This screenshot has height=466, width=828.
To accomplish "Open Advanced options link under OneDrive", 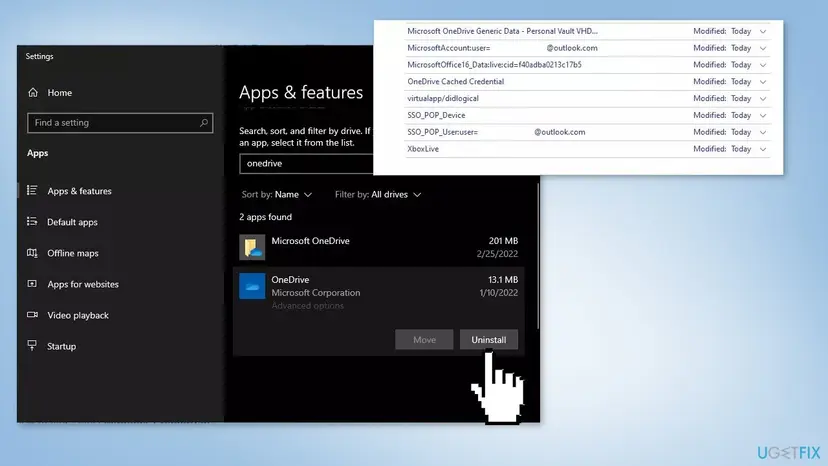I will pyautogui.click(x=307, y=305).
